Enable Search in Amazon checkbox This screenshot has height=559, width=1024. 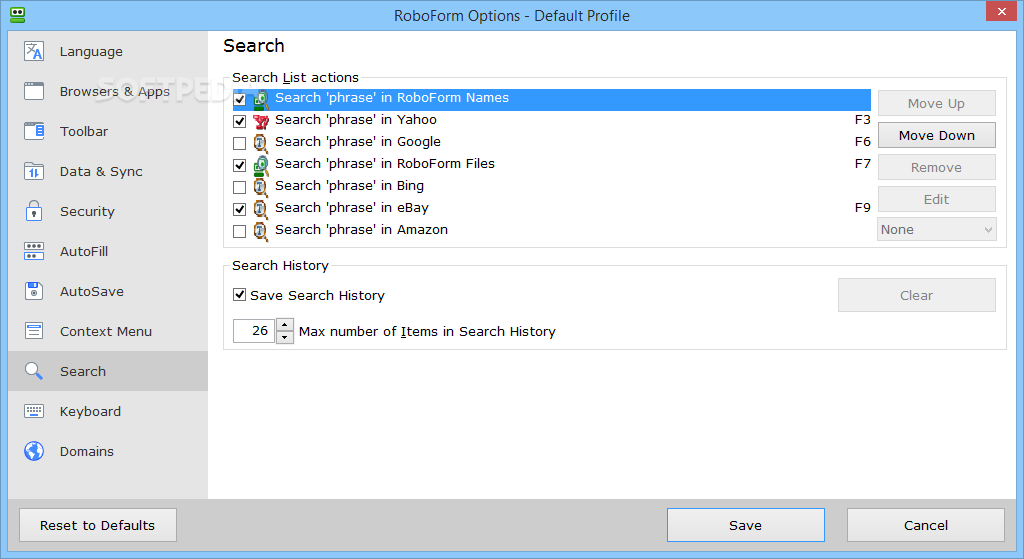pyautogui.click(x=240, y=231)
